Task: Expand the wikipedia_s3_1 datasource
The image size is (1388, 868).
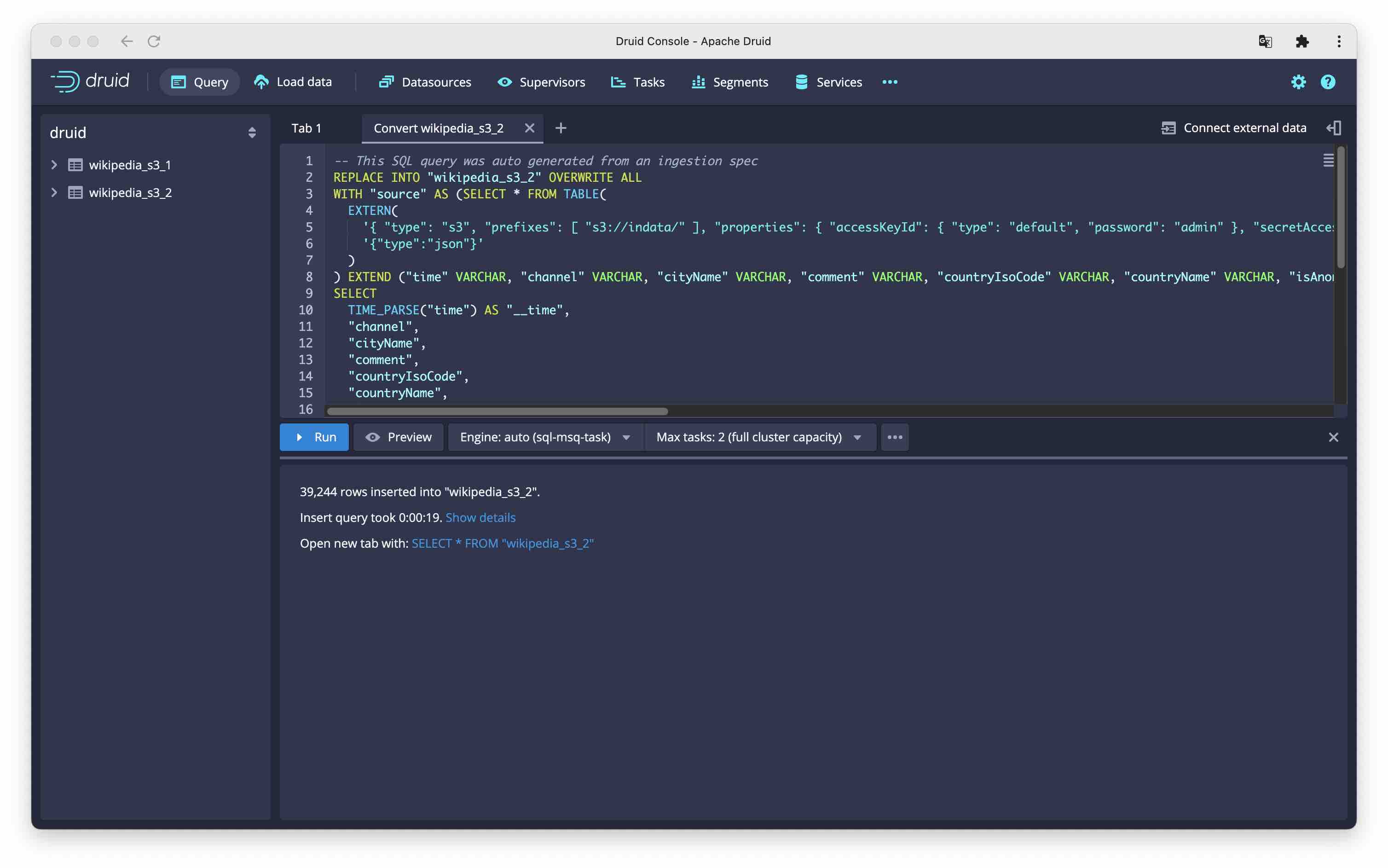Action: pyautogui.click(x=54, y=164)
